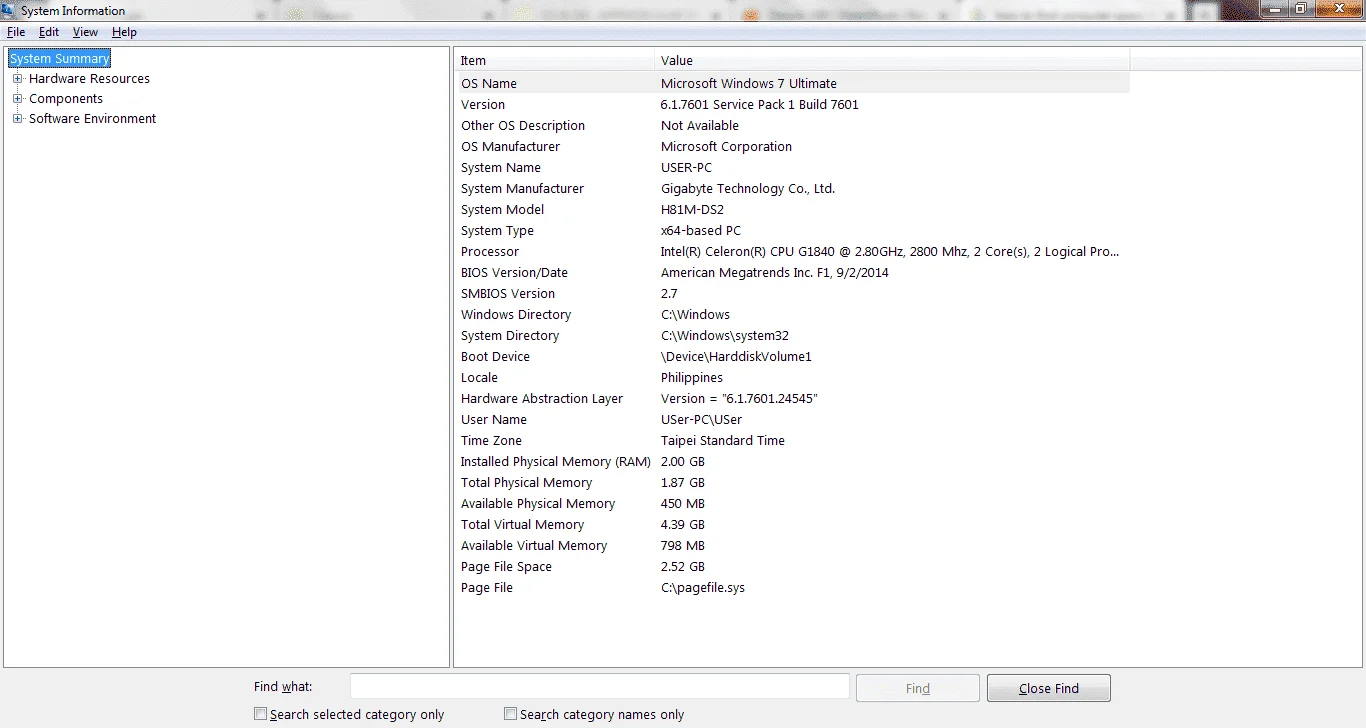Select the Page File Space row

tap(793, 567)
